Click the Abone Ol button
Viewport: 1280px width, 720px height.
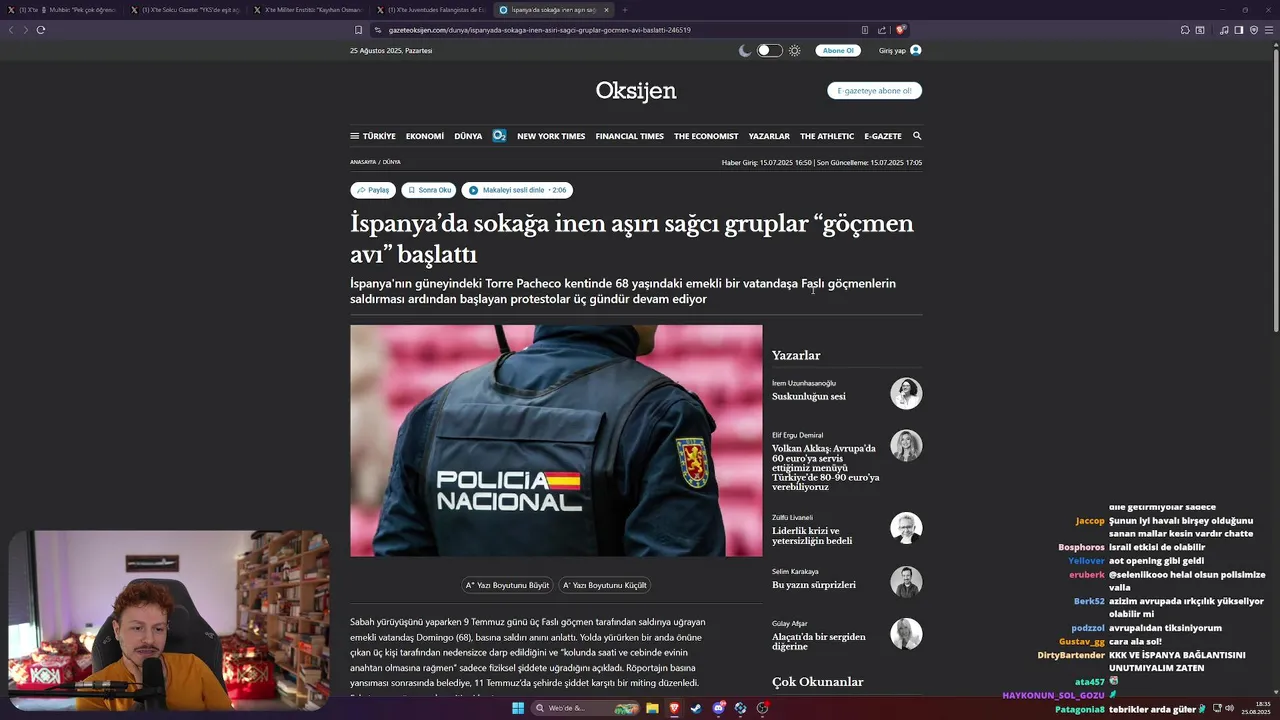click(x=838, y=50)
